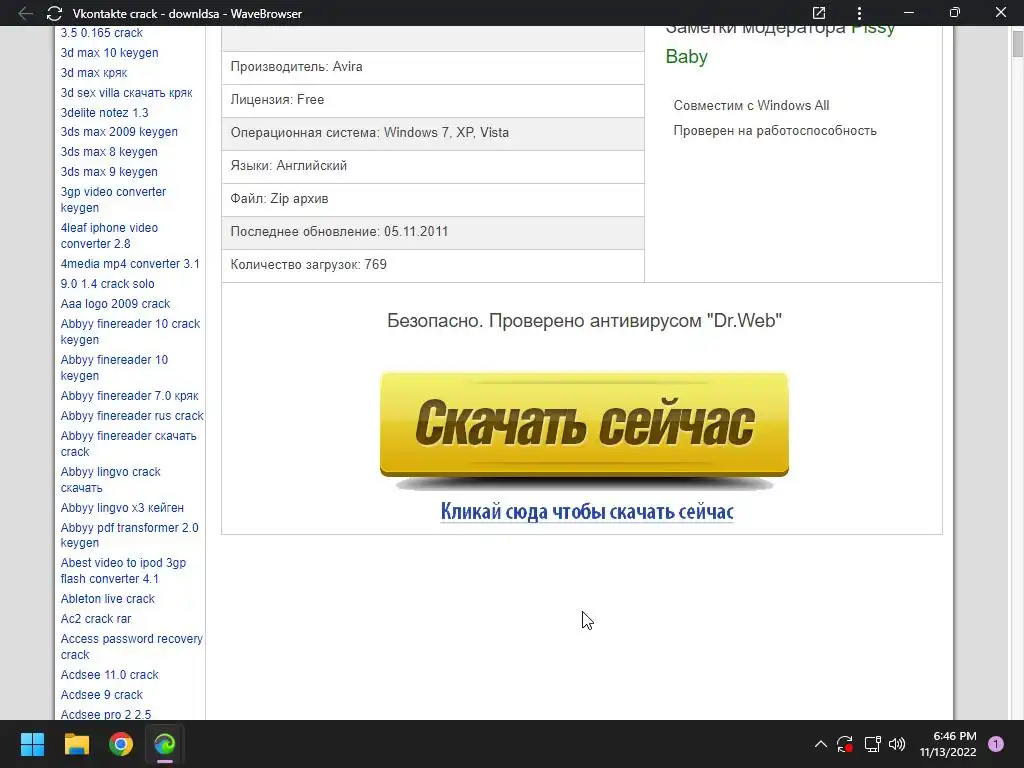This screenshot has width=1024, height=768.
Task: Open Google Chrome from taskbar
Action: pos(121,744)
